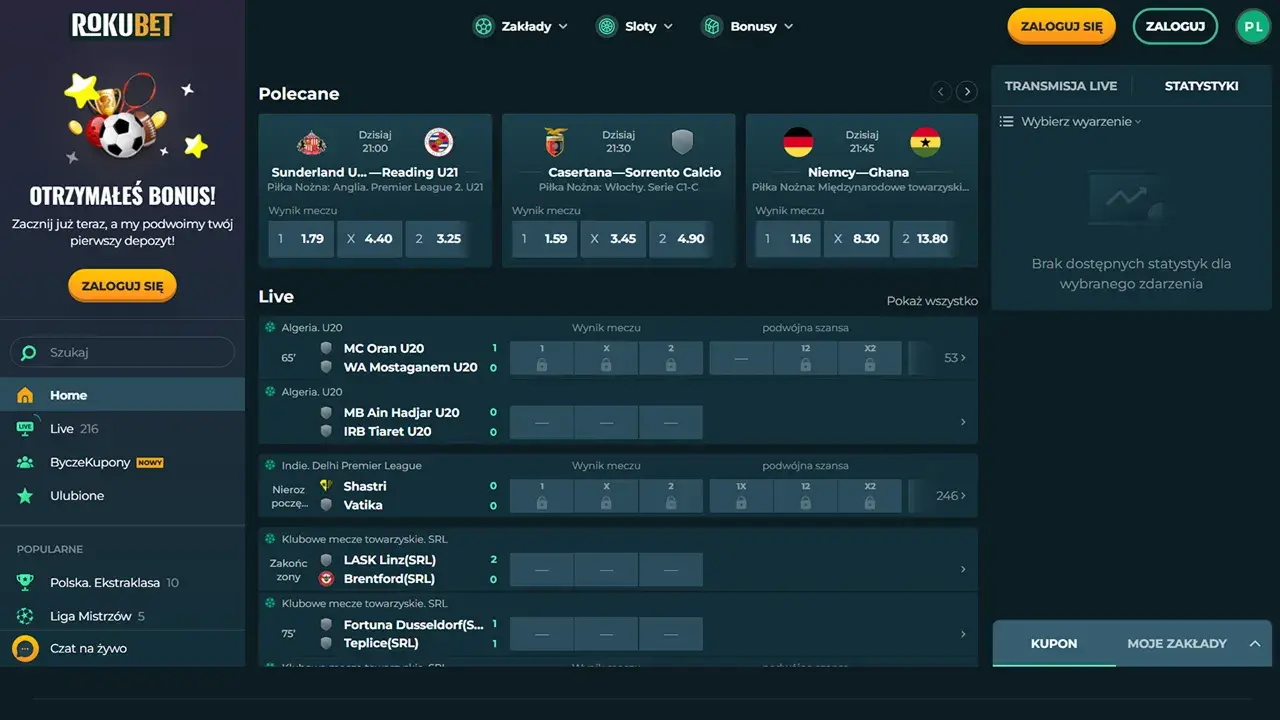Click into the Szukaj search field
This screenshot has height=720, width=1280.
click(x=122, y=352)
